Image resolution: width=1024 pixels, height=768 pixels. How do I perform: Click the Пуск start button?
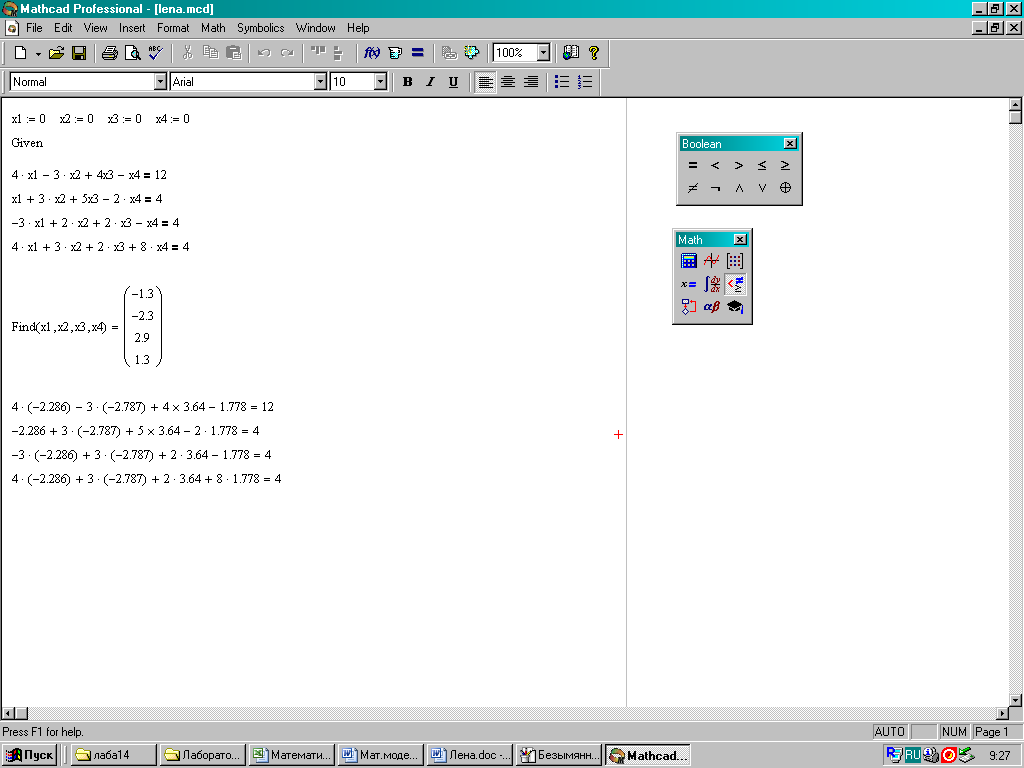tap(30, 755)
